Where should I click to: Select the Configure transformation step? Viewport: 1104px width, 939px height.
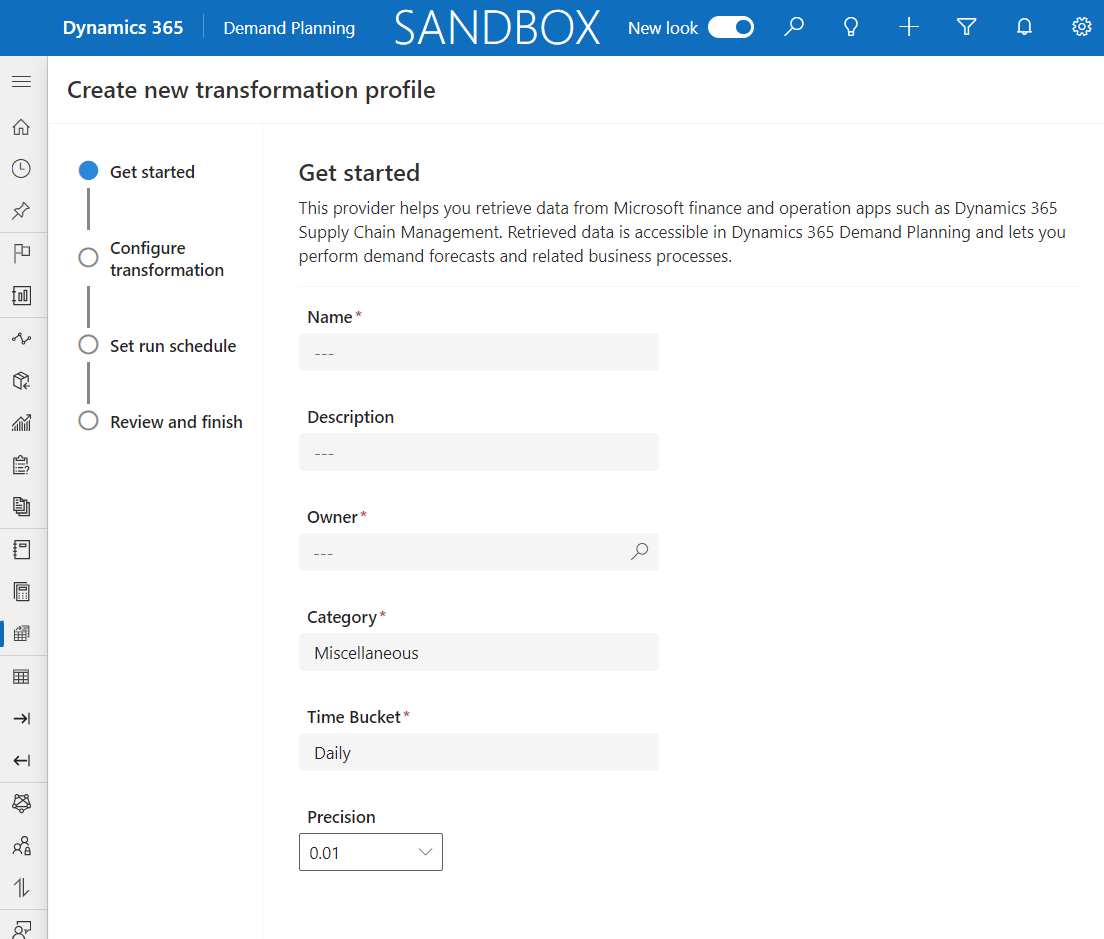click(151, 259)
